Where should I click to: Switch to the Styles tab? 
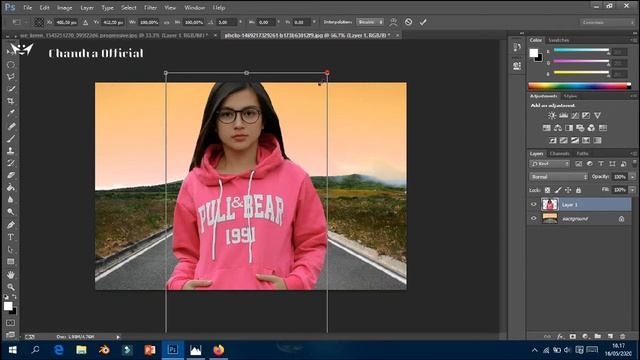click(570, 96)
